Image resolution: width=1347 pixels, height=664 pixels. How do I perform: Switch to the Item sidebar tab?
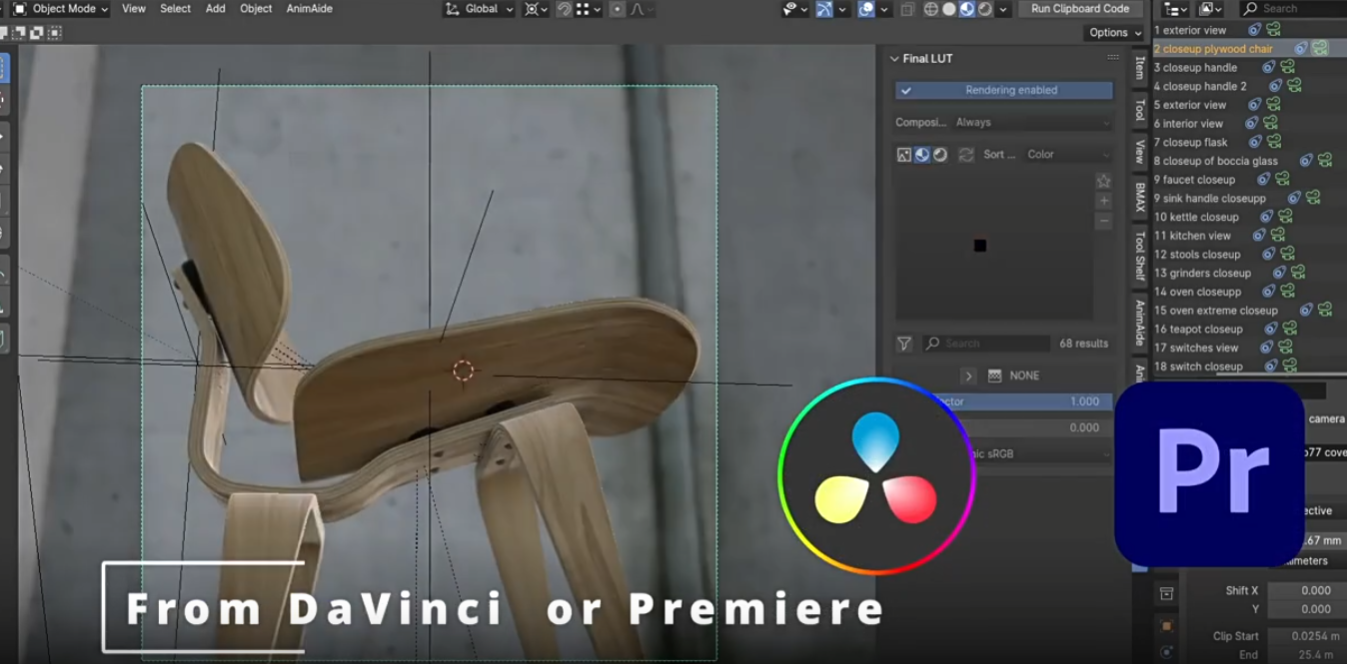(1139, 67)
